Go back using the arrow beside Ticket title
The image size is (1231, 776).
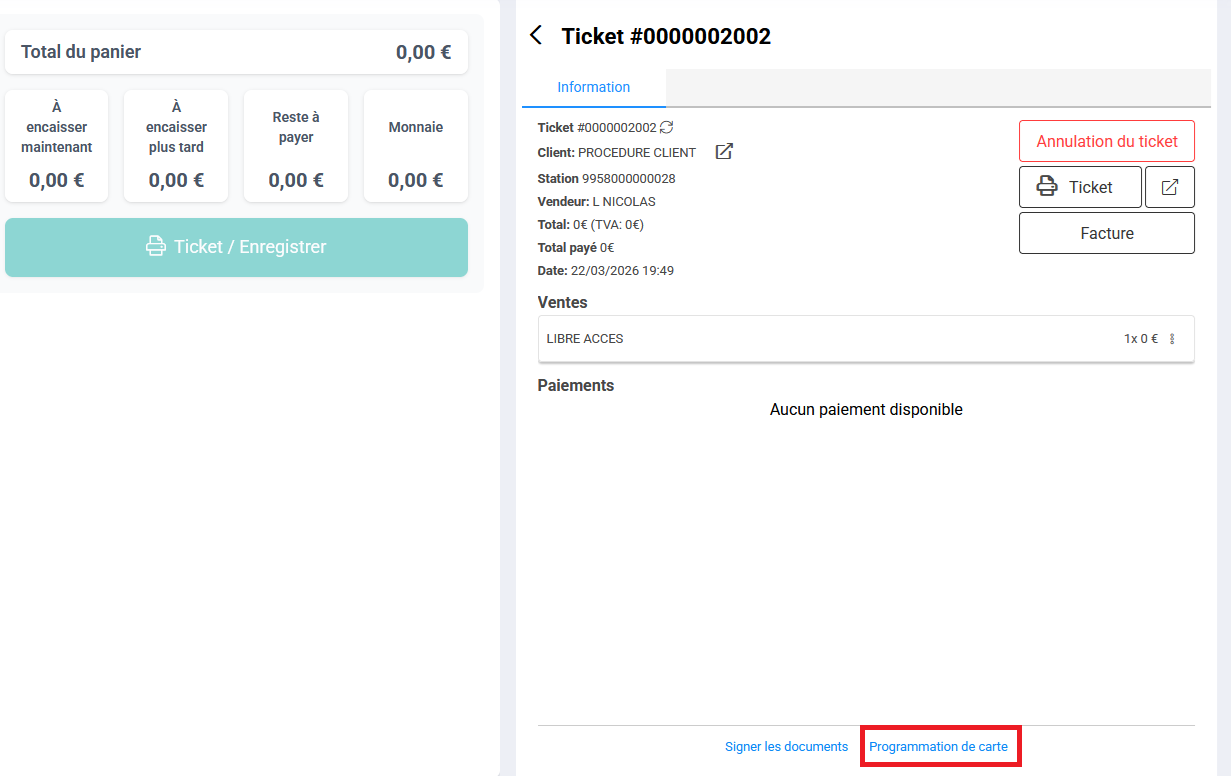point(536,36)
